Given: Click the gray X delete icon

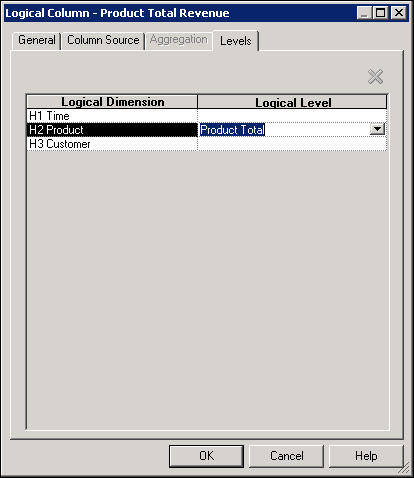Looking at the screenshot, I should (x=375, y=77).
